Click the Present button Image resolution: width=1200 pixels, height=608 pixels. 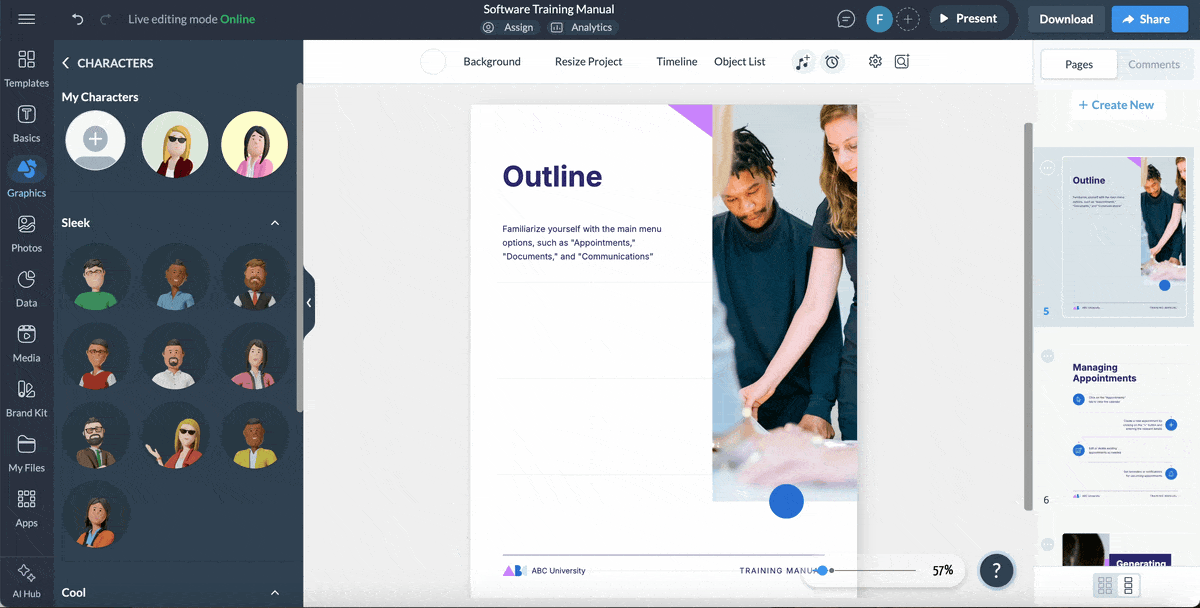pyautogui.click(x=967, y=18)
